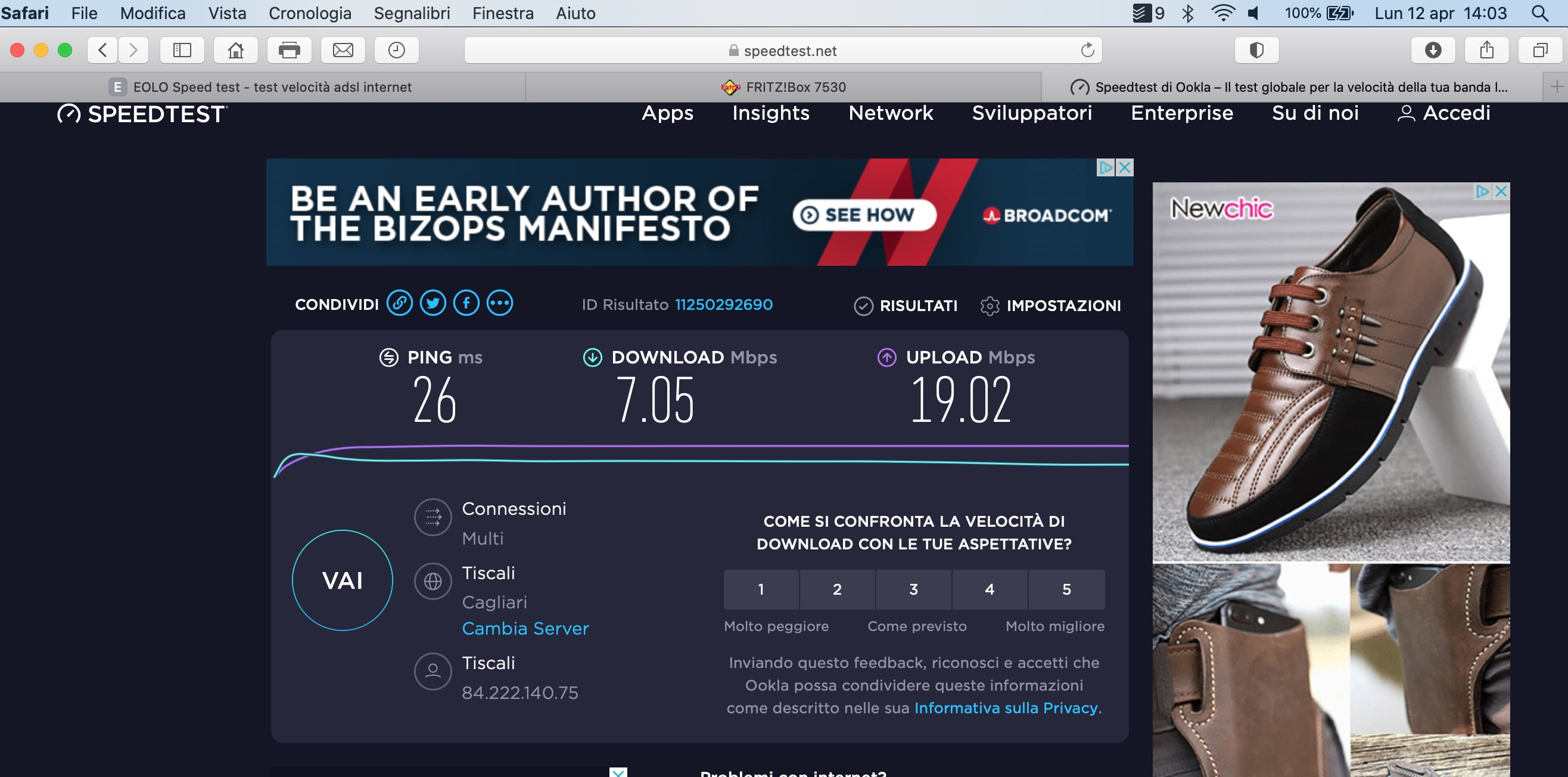
Task: Open Safari downloads icon
Action: pos(1433,50)
